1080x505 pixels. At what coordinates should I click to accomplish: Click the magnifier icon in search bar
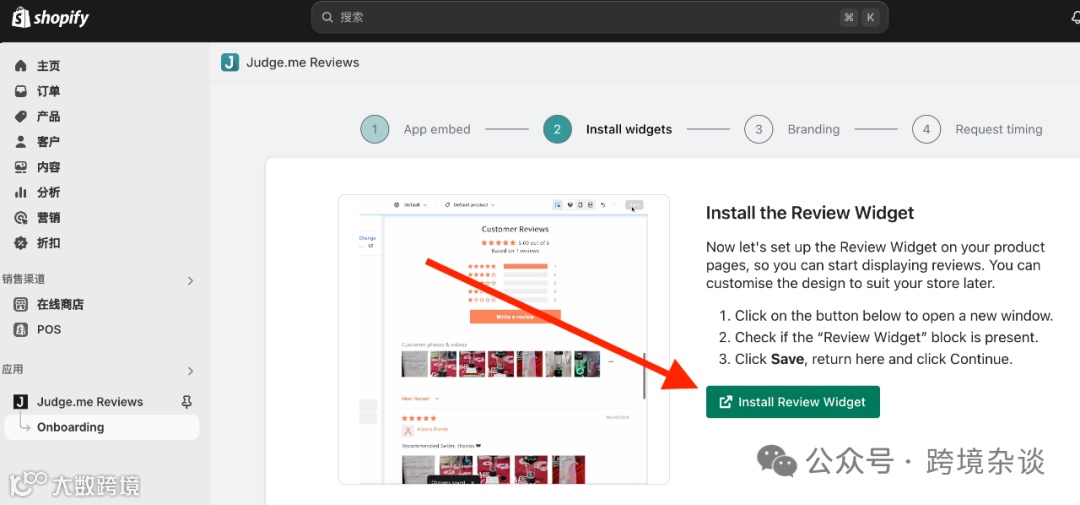click(327, 17)
